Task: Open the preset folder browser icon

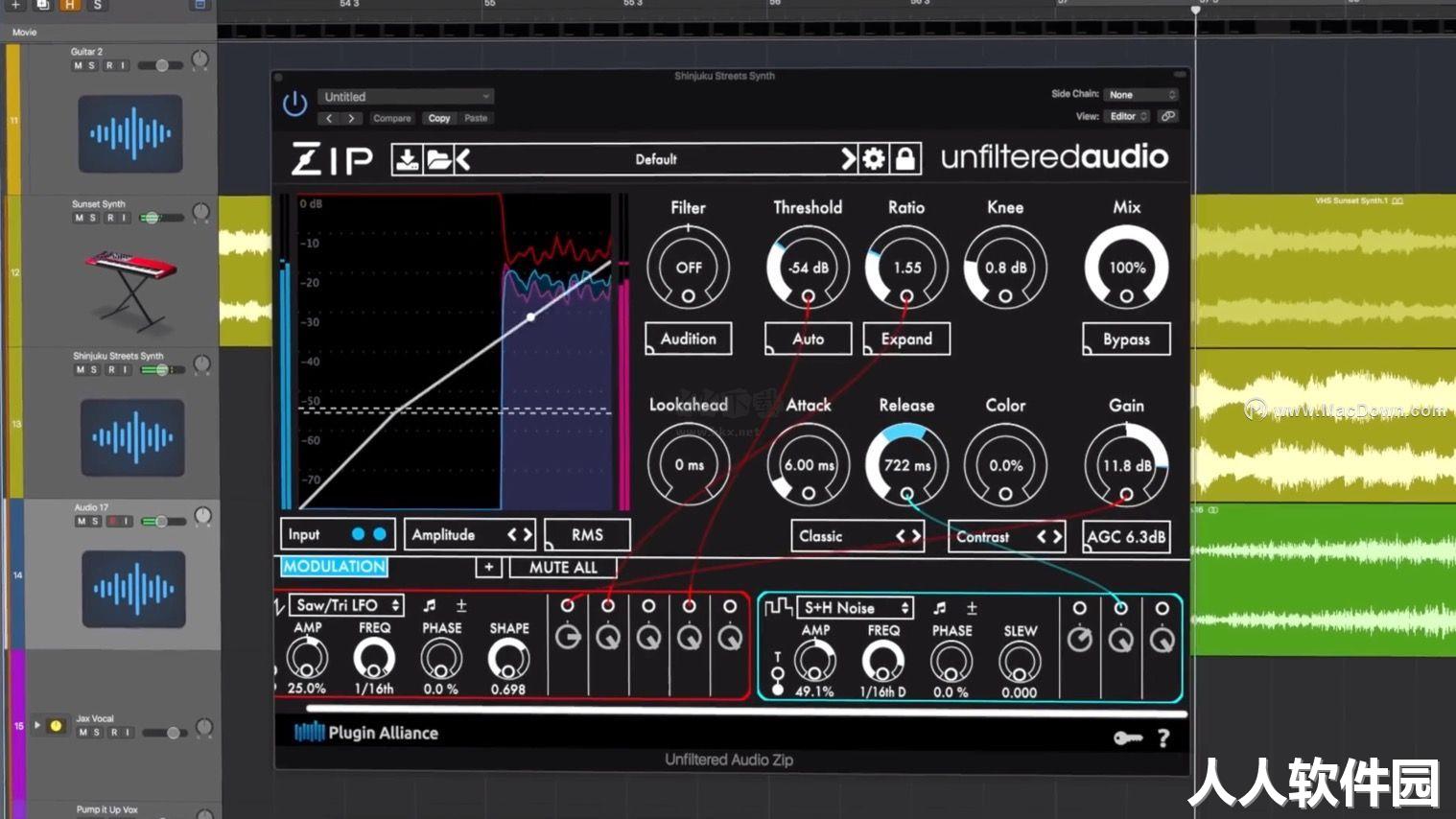Action: [438, 159]
